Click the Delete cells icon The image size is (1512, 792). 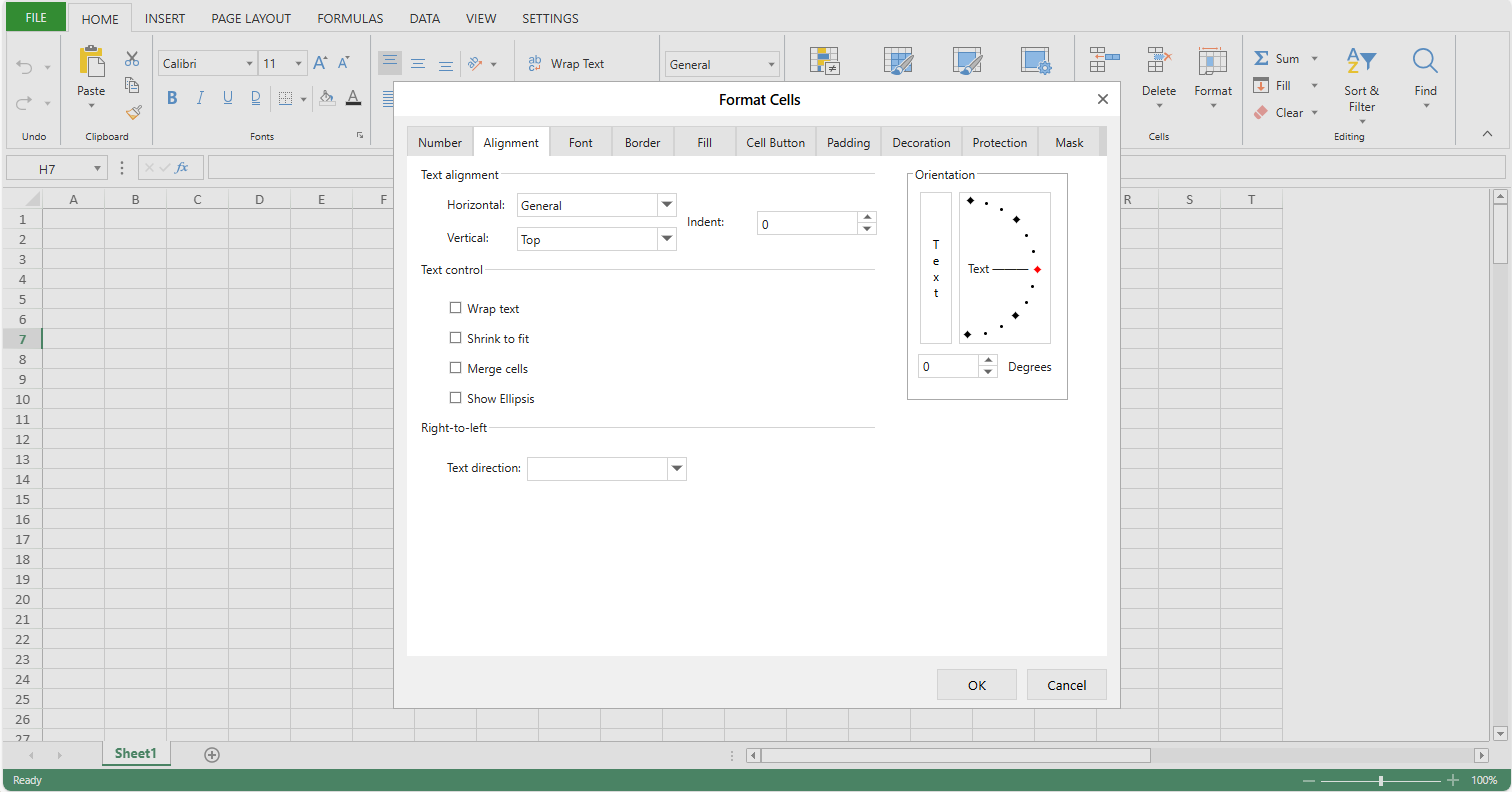pyautogui.click(x=1159, y=60)
